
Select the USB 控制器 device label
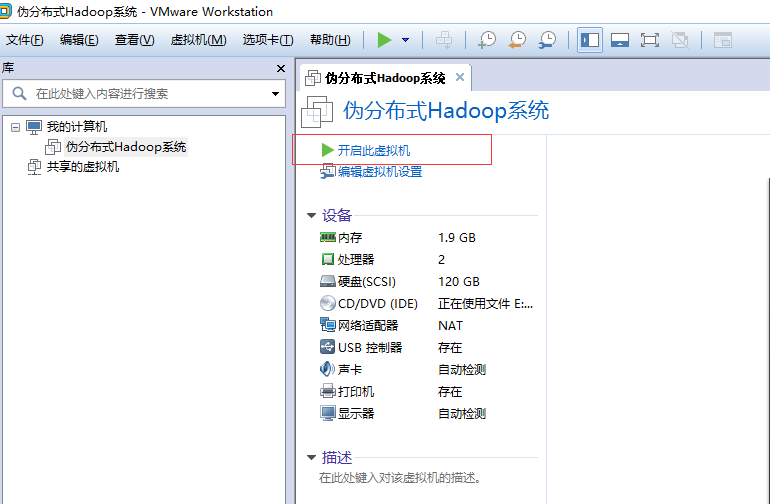pyautogui.click(x=370, y=347)
